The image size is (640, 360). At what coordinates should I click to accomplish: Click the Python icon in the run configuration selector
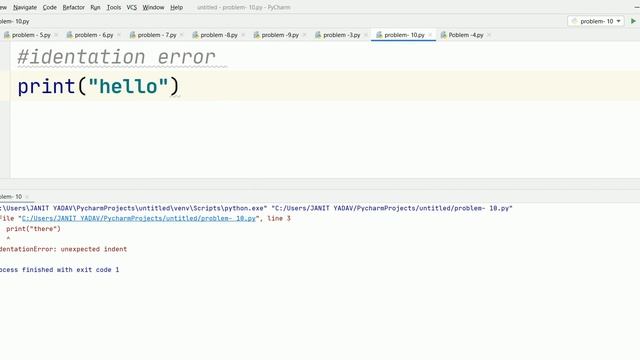574,21
